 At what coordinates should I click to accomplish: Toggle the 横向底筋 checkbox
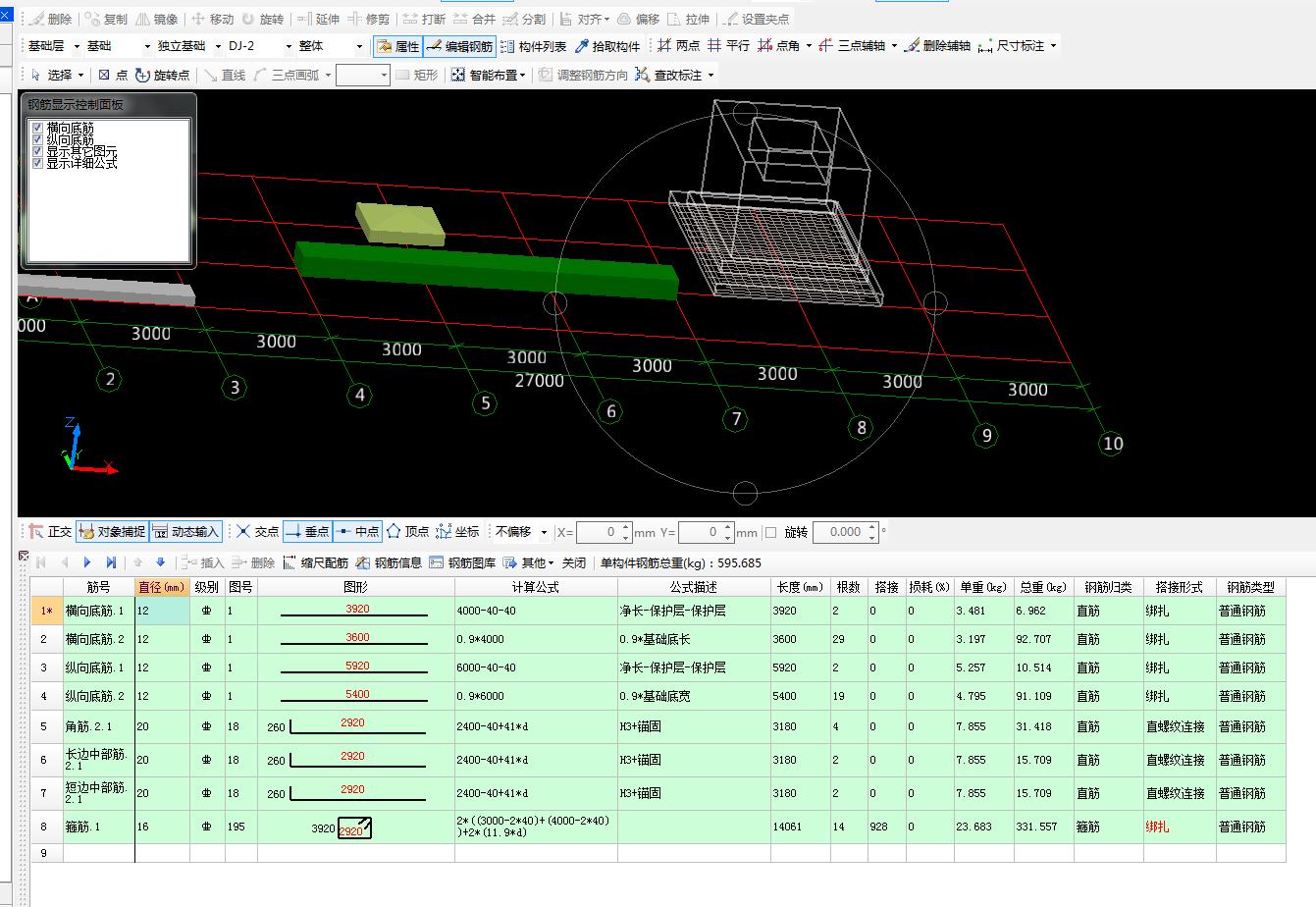tap(37, 128)
